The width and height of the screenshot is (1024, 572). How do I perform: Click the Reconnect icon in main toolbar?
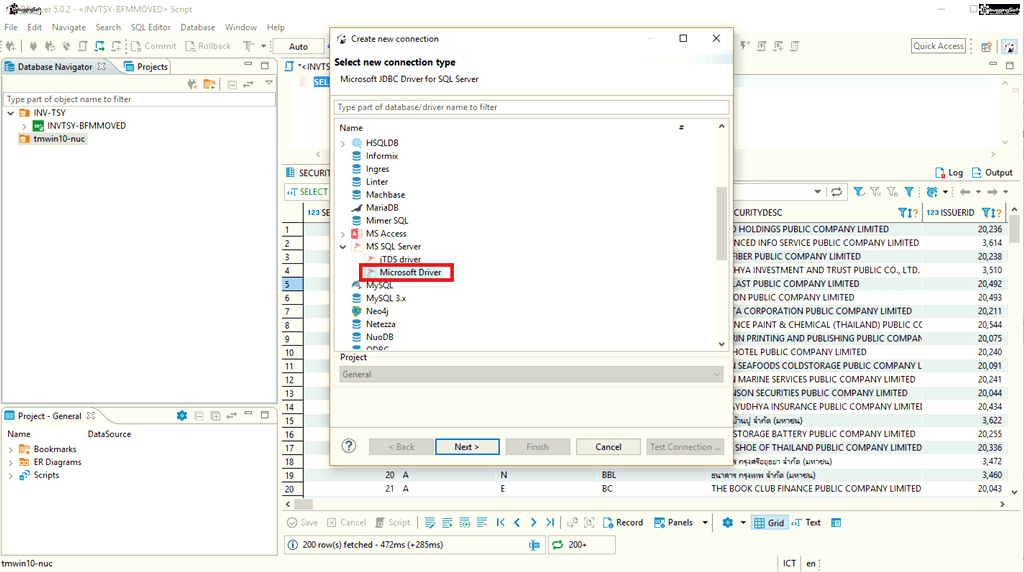[x=50, y=46]
